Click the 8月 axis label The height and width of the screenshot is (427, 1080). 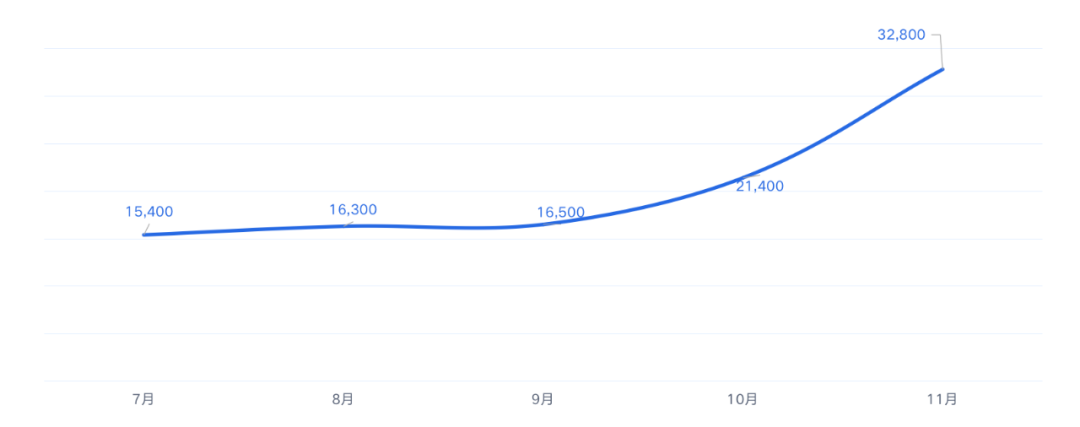click(343, 399)
